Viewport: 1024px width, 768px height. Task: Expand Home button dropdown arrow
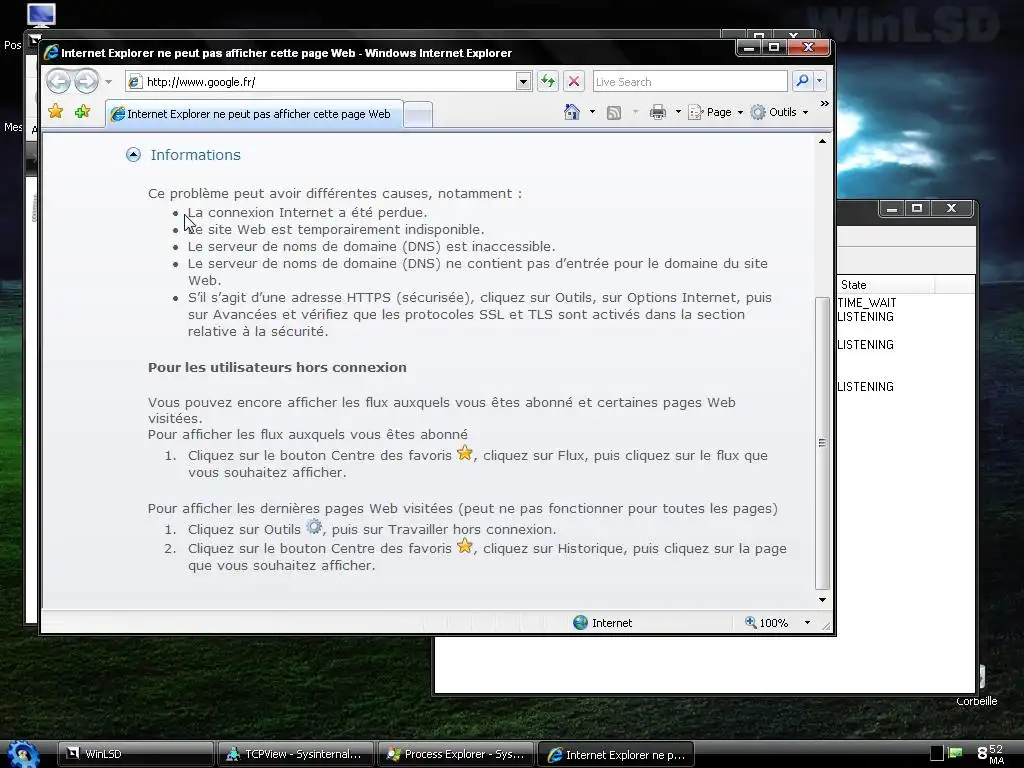tap(592, 112)
